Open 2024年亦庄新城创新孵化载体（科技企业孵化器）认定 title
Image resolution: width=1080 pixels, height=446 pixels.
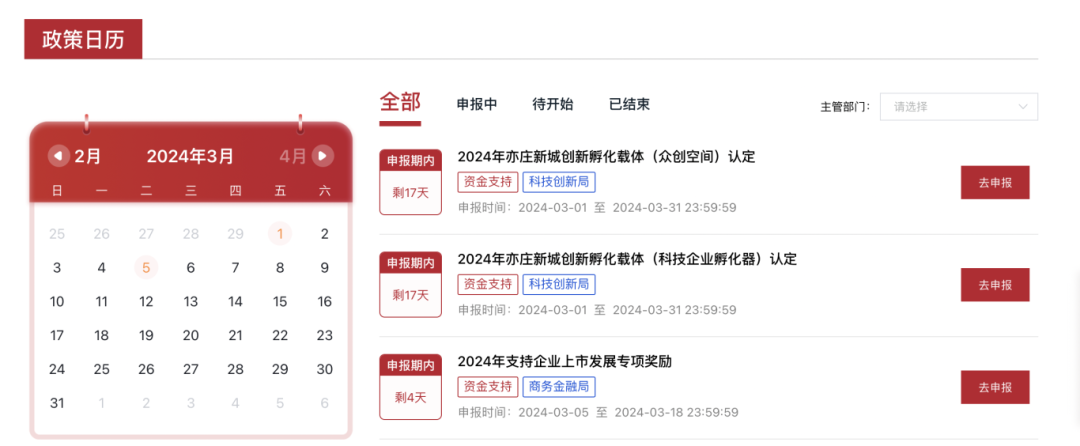click(x=627, y=259)
